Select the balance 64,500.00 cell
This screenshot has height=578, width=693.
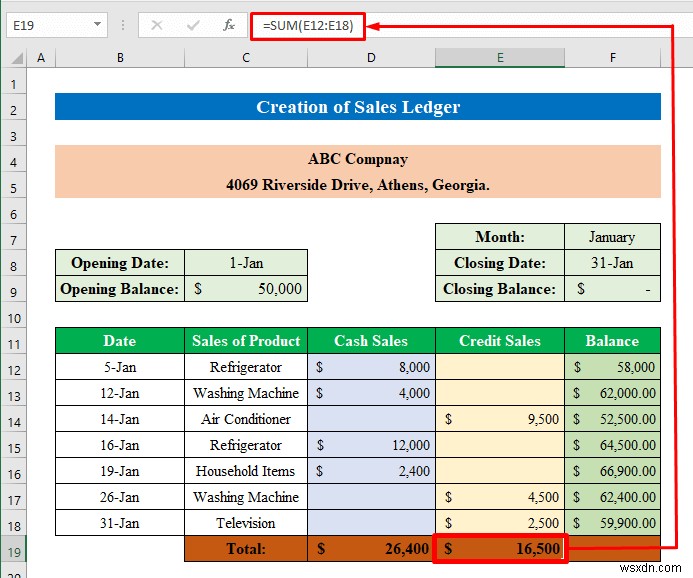[x=613, y=445]
